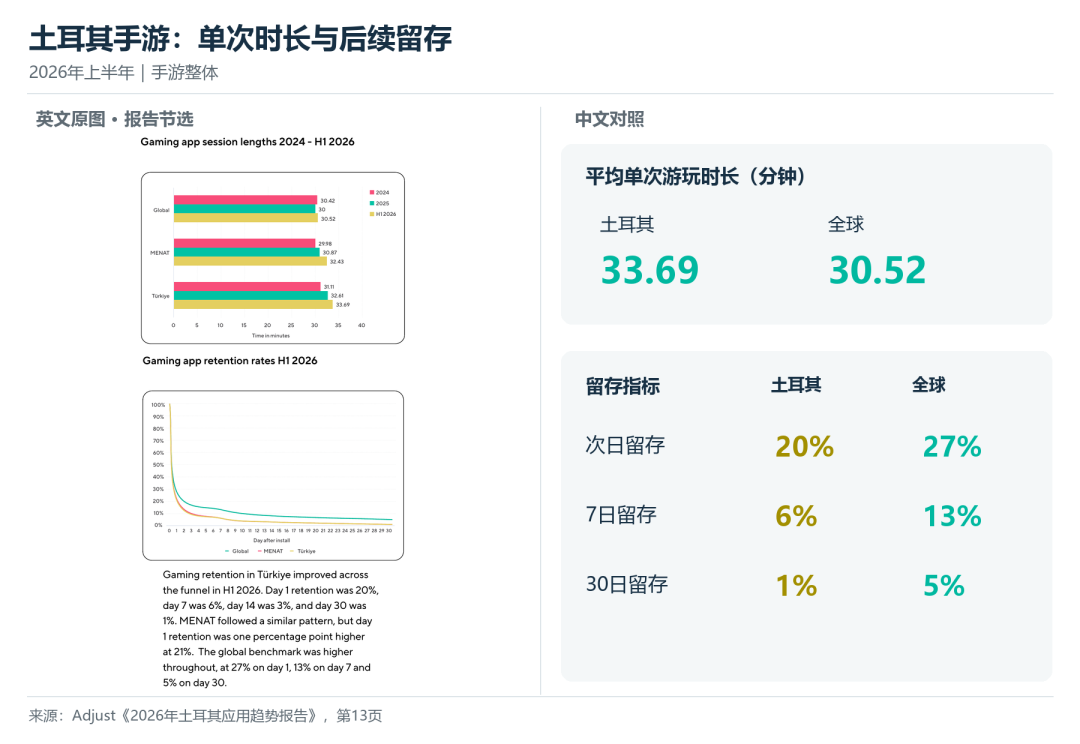Click the row label 30日留存
This screenshot has height=744, width=1080.
point(627,584)
